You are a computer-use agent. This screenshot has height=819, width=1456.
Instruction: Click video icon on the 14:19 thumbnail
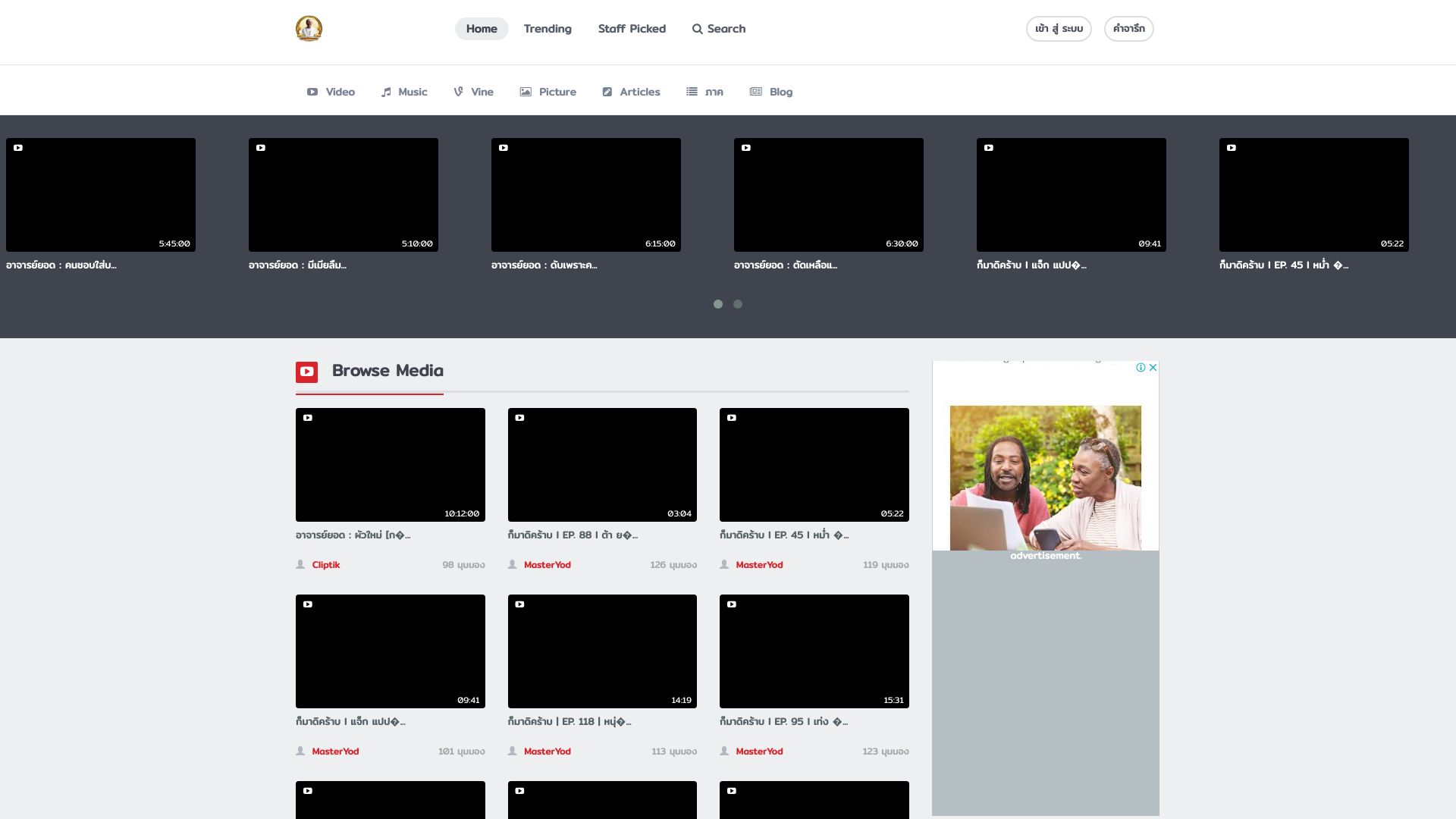click(519, 604)
